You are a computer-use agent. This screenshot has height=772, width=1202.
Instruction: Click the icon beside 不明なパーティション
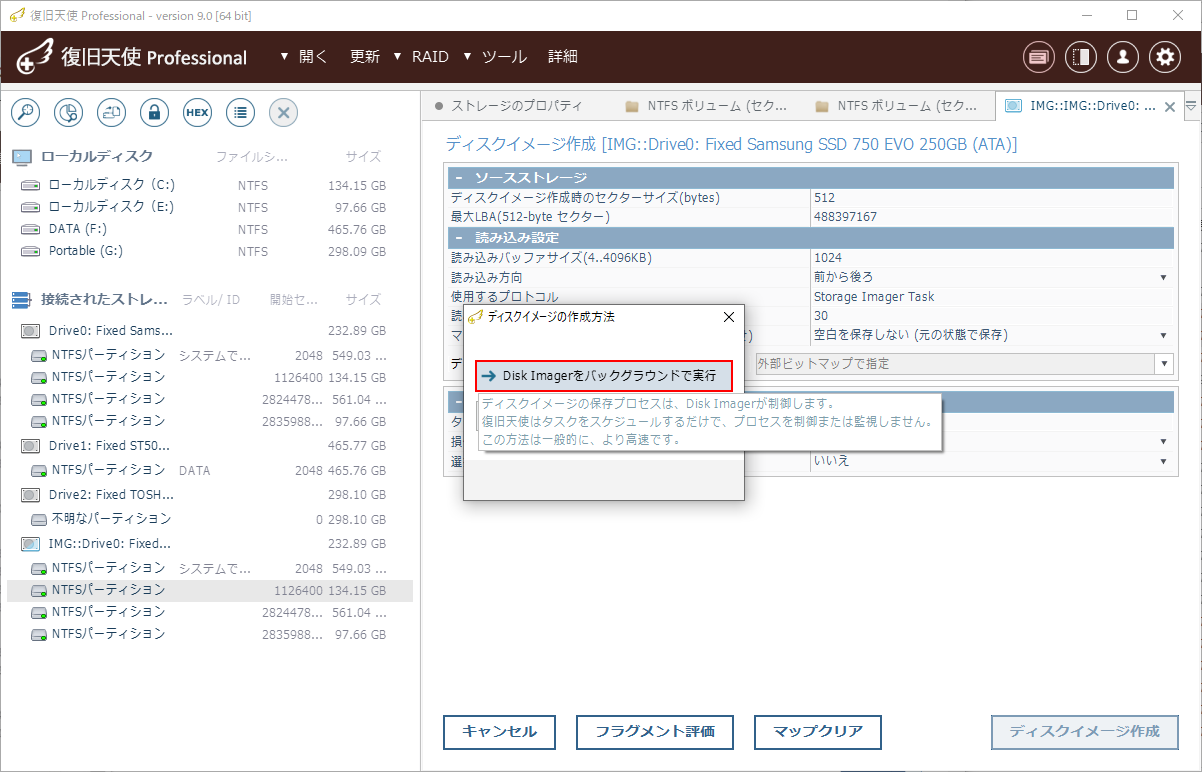point(39,520)
